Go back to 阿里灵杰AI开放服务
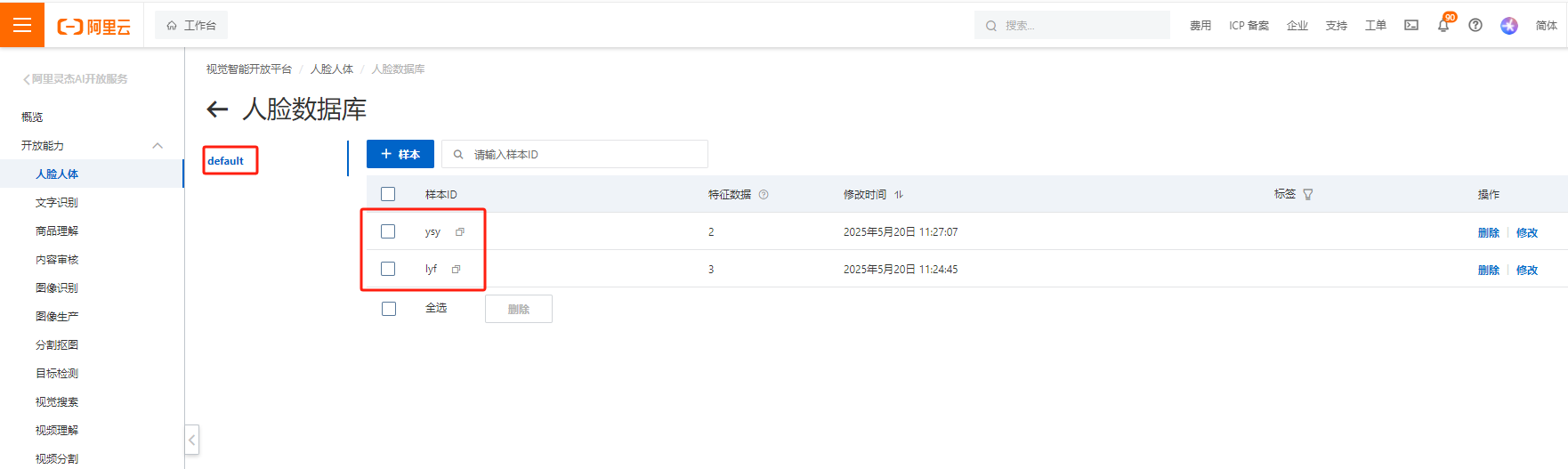 point(76,79)
